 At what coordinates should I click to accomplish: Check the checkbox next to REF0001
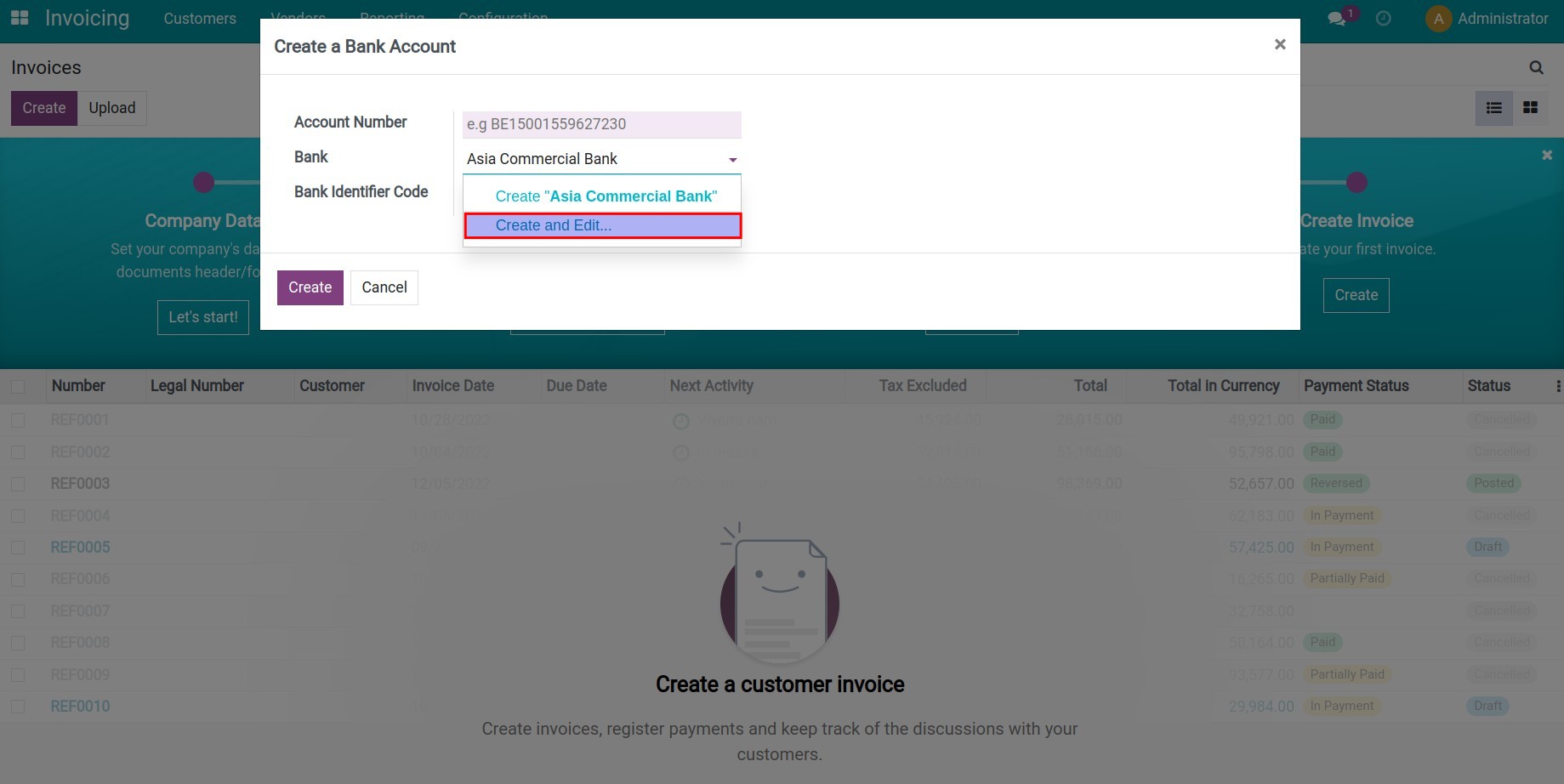click(19, 419)
